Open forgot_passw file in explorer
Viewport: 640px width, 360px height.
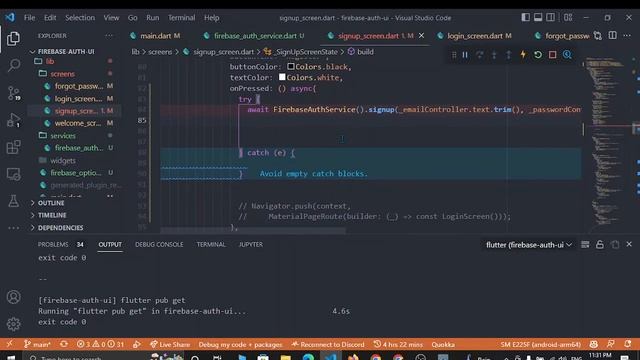[x=79, y=86]
